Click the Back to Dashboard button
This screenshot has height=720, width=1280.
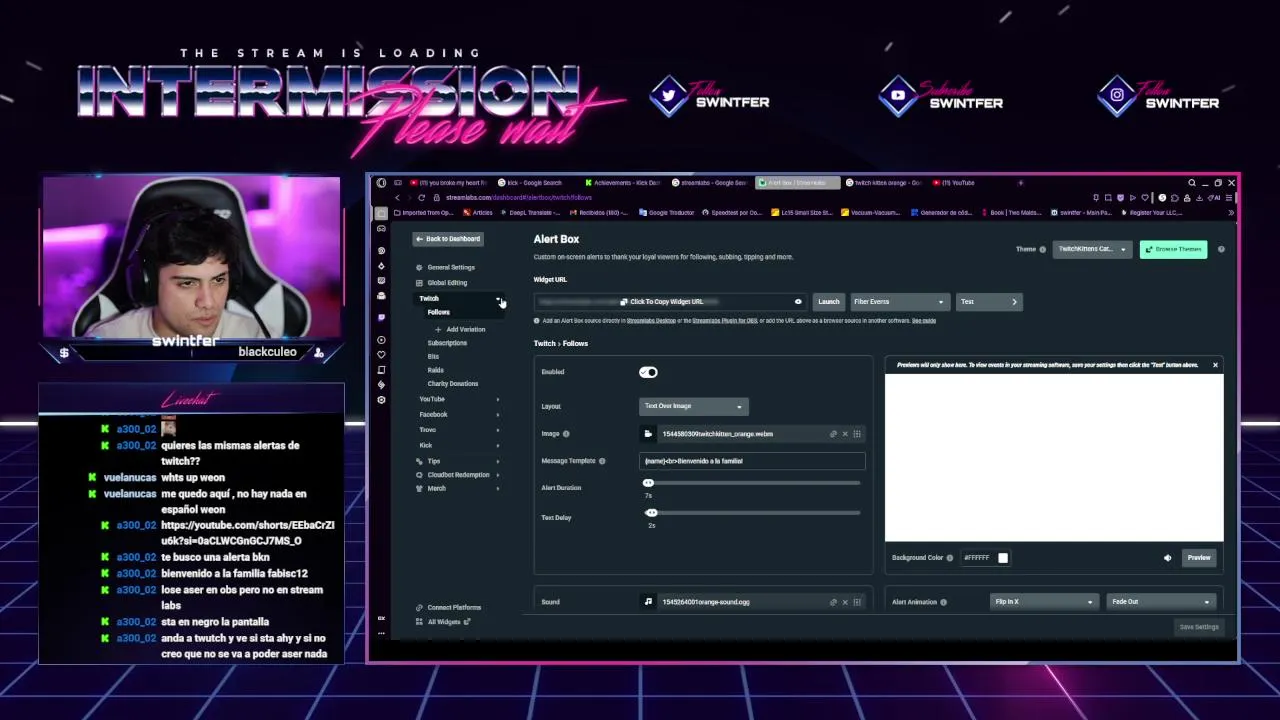point(448,239)
